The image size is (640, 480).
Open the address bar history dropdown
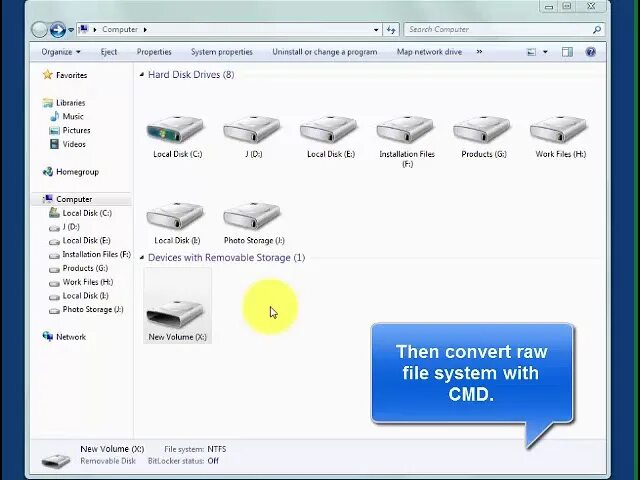click(376, 30)
